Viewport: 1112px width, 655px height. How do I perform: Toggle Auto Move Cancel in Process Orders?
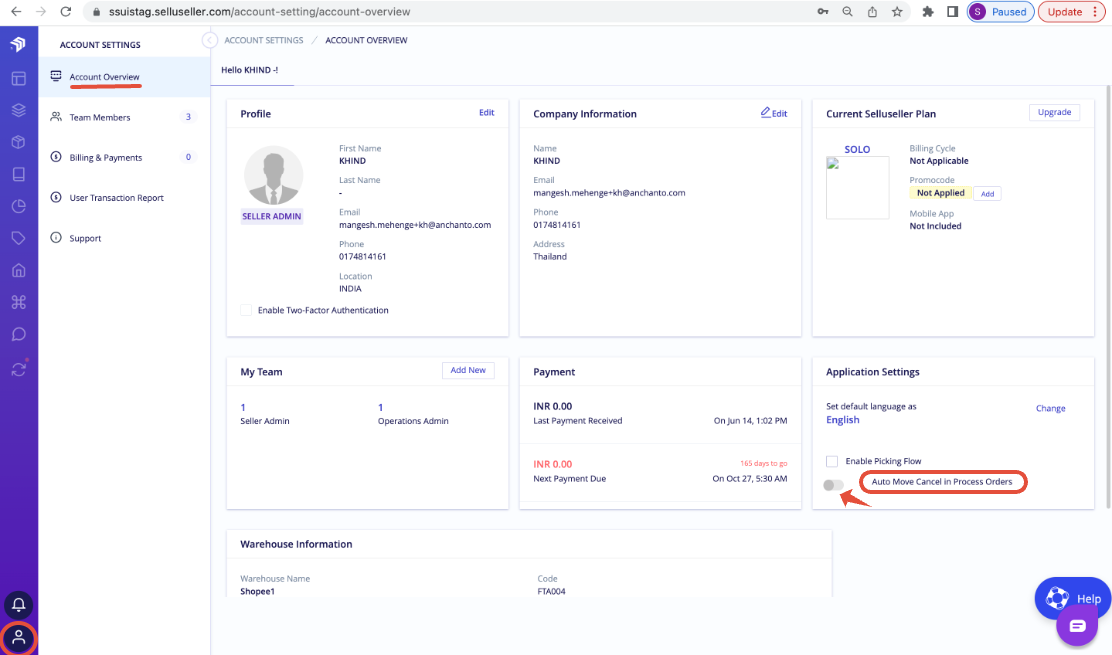[x=833, y=486]
